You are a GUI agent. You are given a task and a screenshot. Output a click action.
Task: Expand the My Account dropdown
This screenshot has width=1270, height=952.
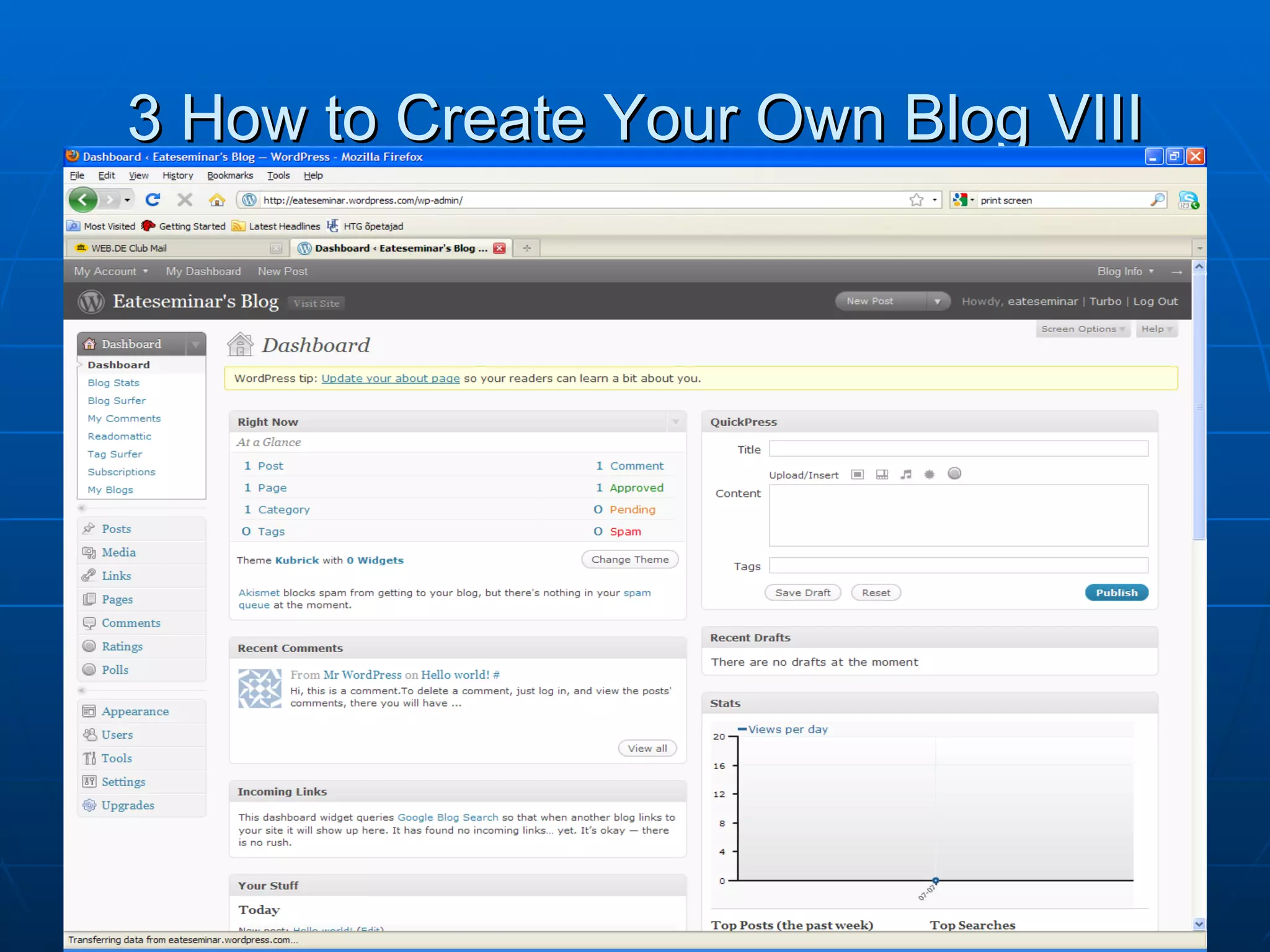[111, 271]
